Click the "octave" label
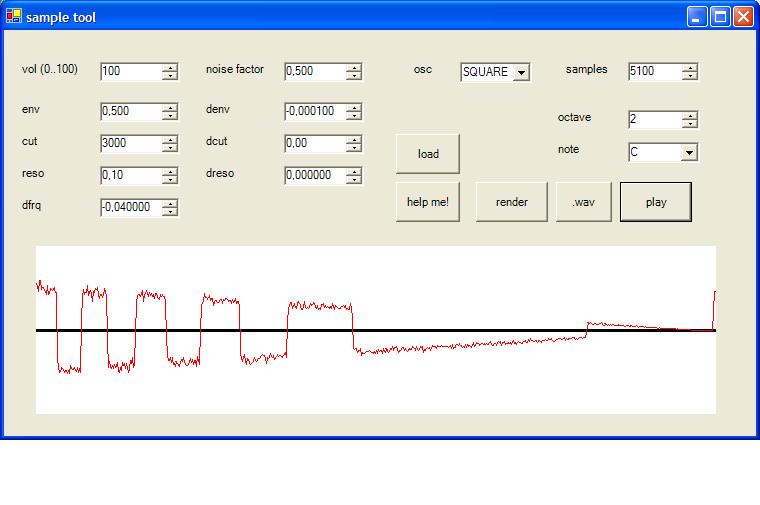The width and height of the screenshot is (760, 505). pyautogui.click(x=574, y=117)
